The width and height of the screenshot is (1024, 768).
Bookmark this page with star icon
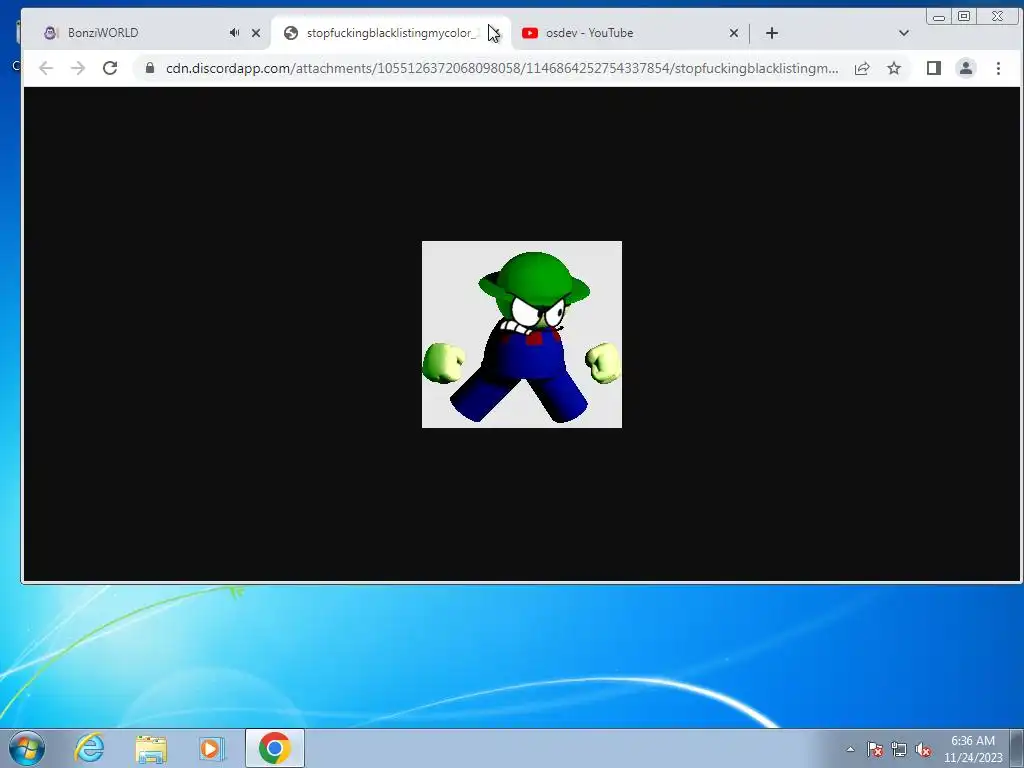coord(894,68)
